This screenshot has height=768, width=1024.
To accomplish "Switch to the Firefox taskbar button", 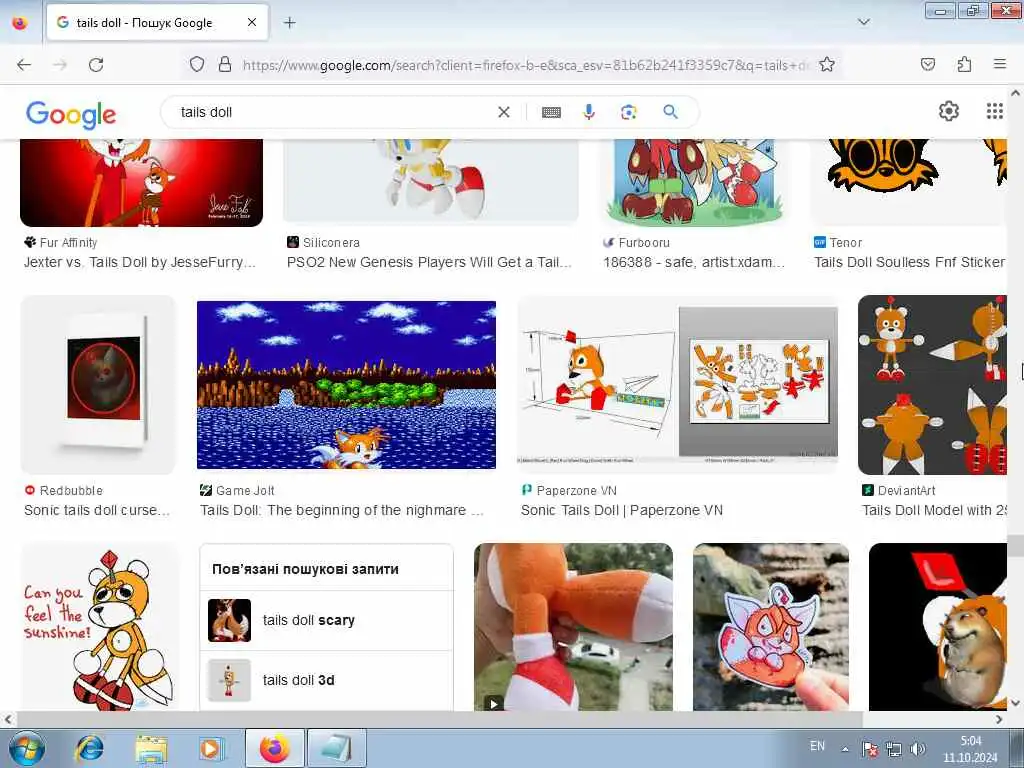I will point(274,748).
